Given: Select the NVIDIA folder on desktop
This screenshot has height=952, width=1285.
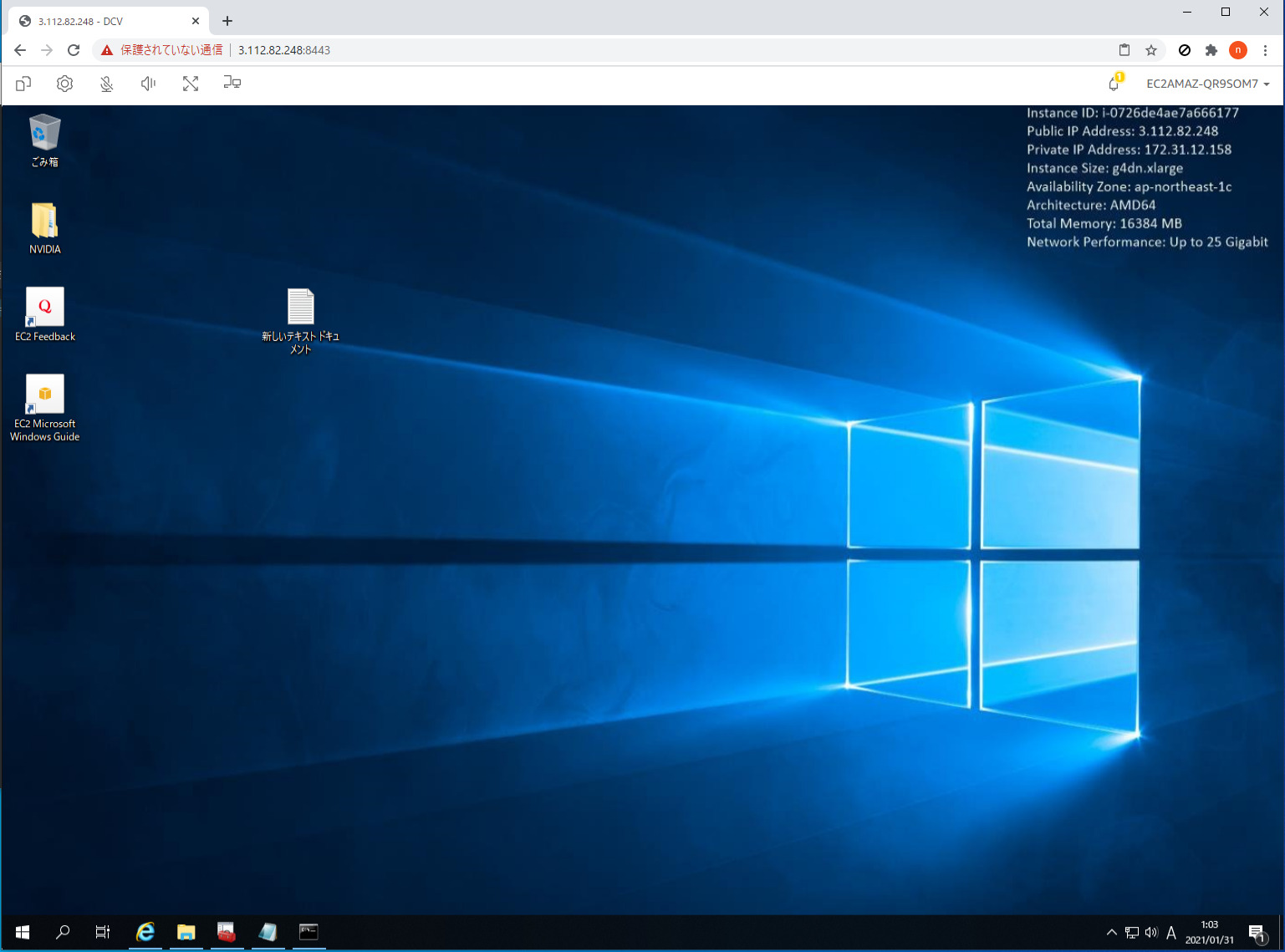Looking at the screenshot, I should coord(45,228).
